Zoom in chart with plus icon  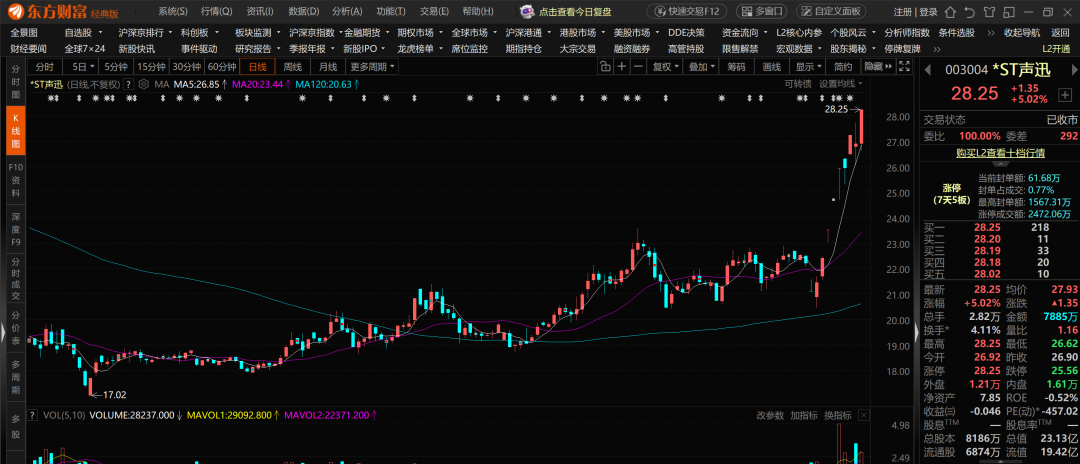[x=622, y=66]
